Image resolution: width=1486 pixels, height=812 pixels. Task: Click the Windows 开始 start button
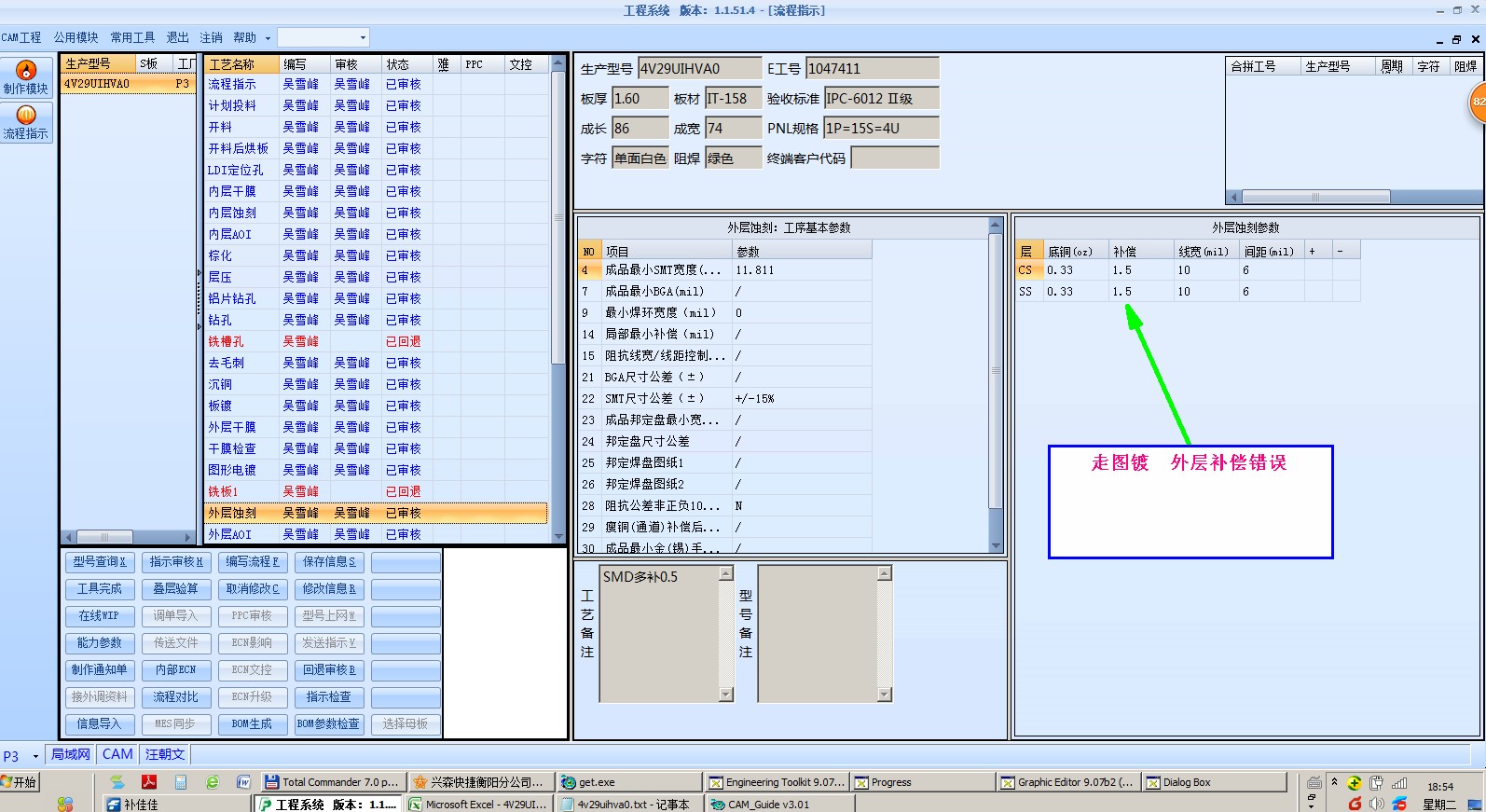20,782
